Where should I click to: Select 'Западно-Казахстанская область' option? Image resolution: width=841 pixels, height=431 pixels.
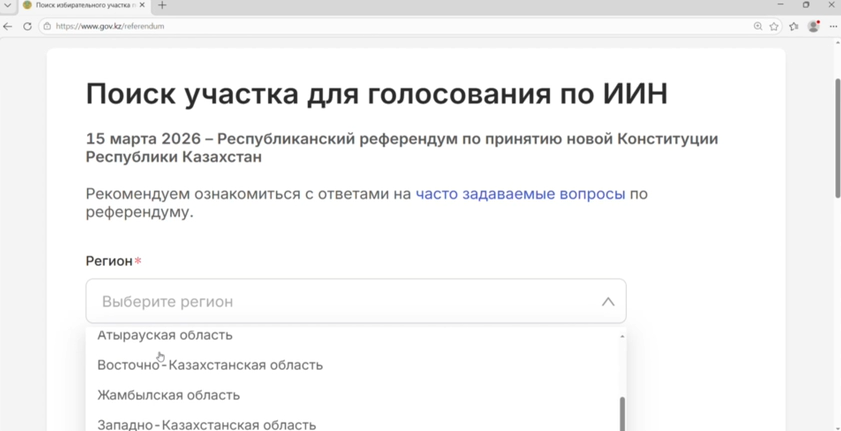[x=206, y=424]
